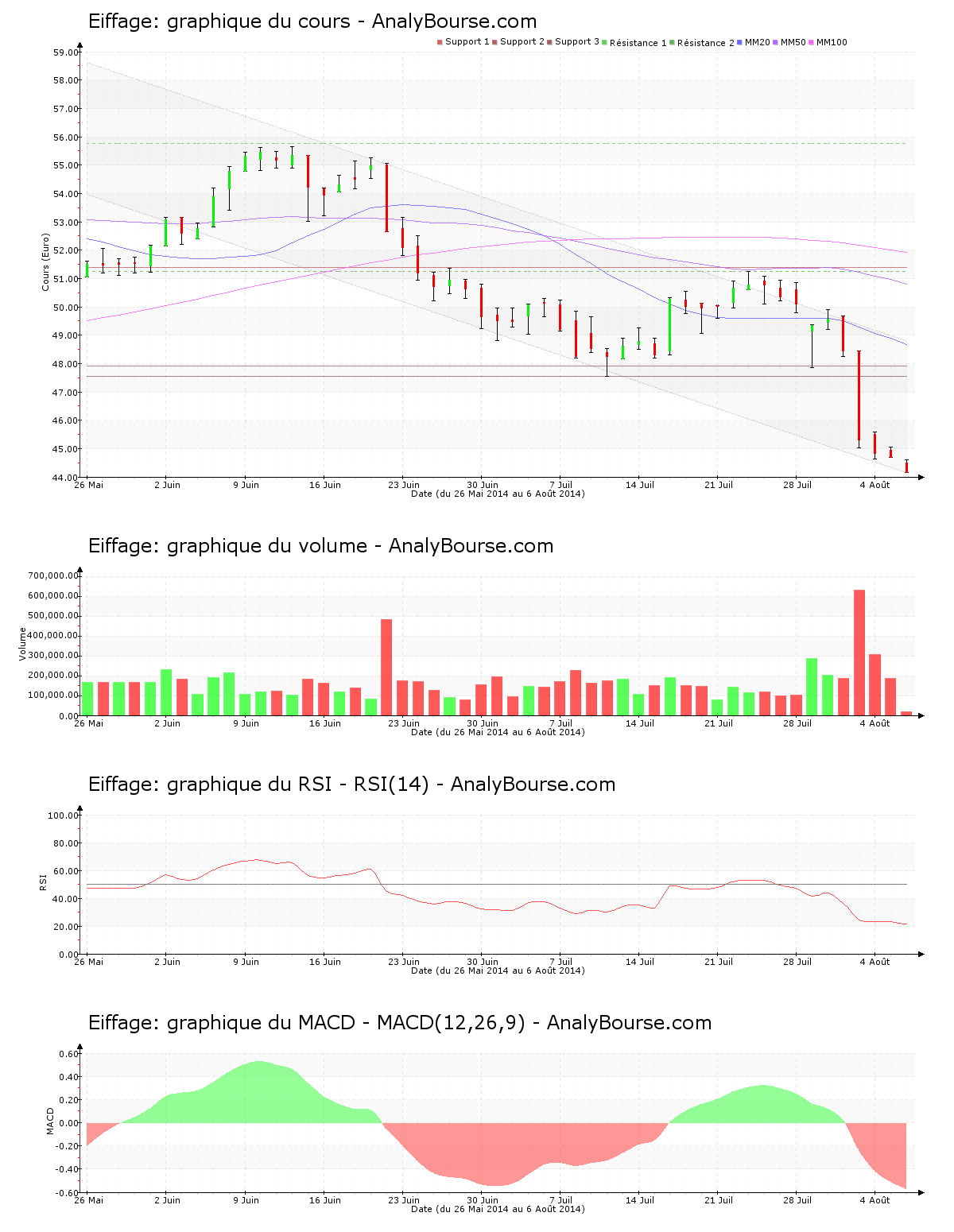Click '21 Juil' on the MACD chart axis
Viewport: 954px width, 1232px height.
[719, 1200]
